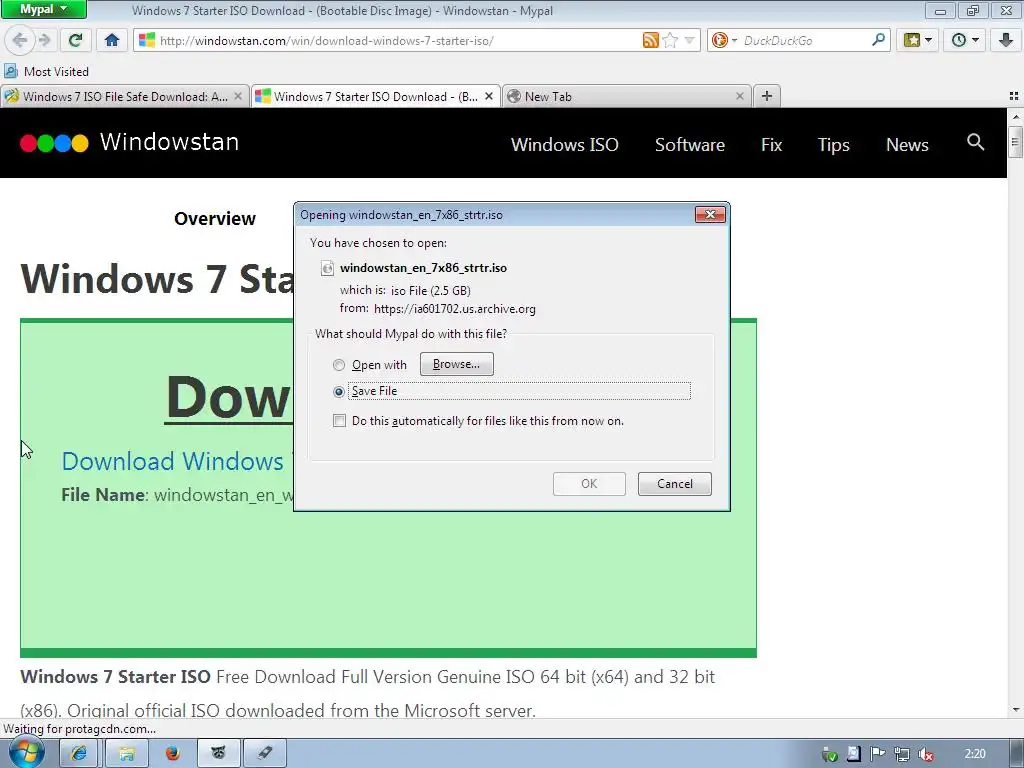Go back with the back arrow
Image resolution: width=1024 pixels, height=768 pixels.
click(20, 40)
